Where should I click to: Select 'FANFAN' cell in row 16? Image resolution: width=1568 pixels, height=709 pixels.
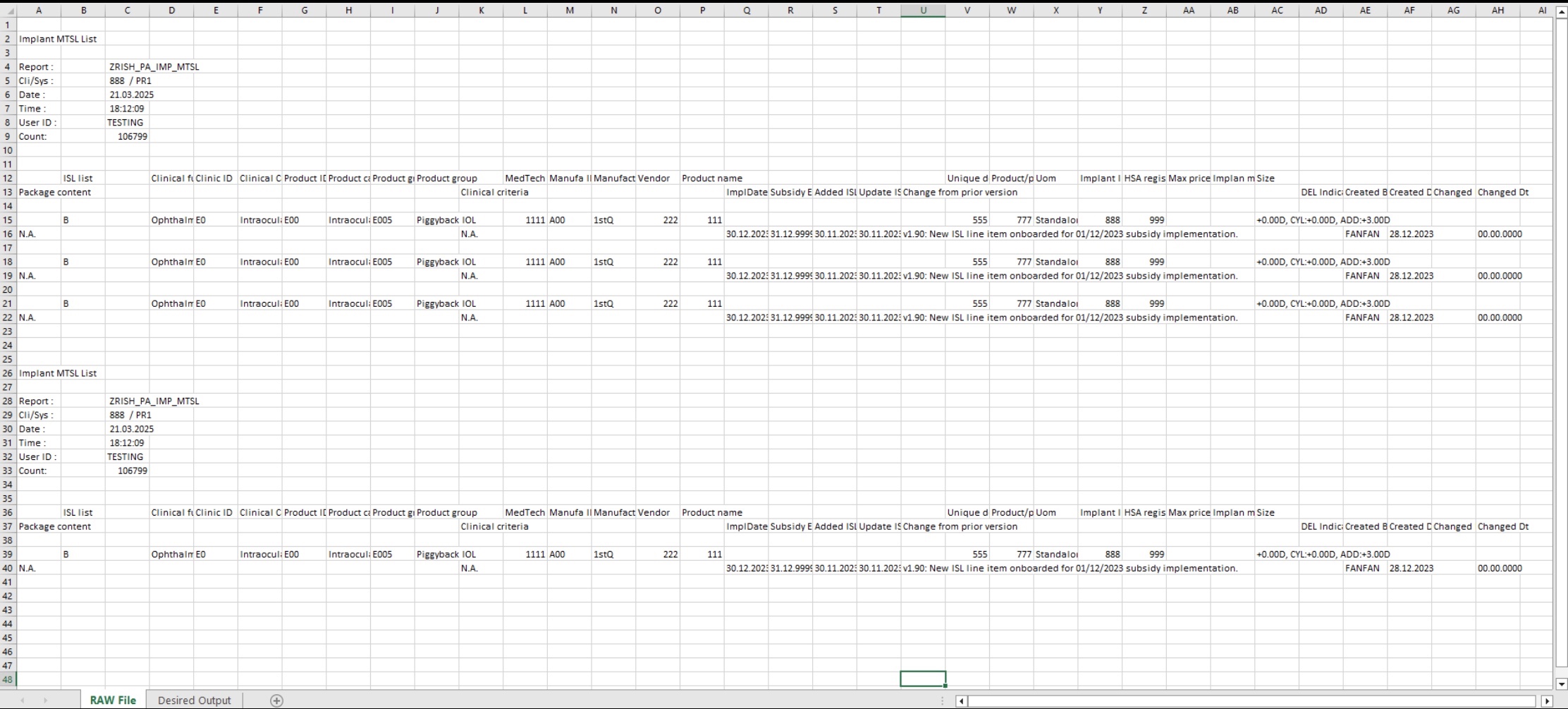1362,234
